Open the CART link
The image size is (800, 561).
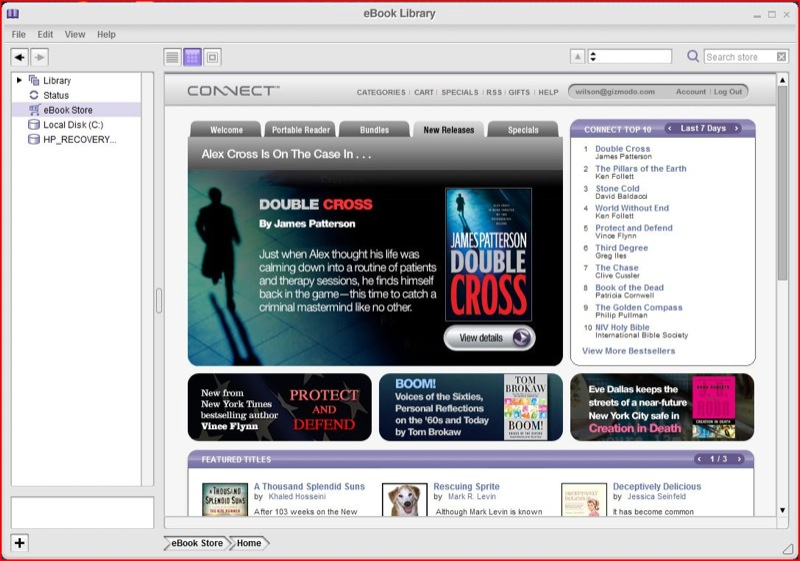(423, 92)
